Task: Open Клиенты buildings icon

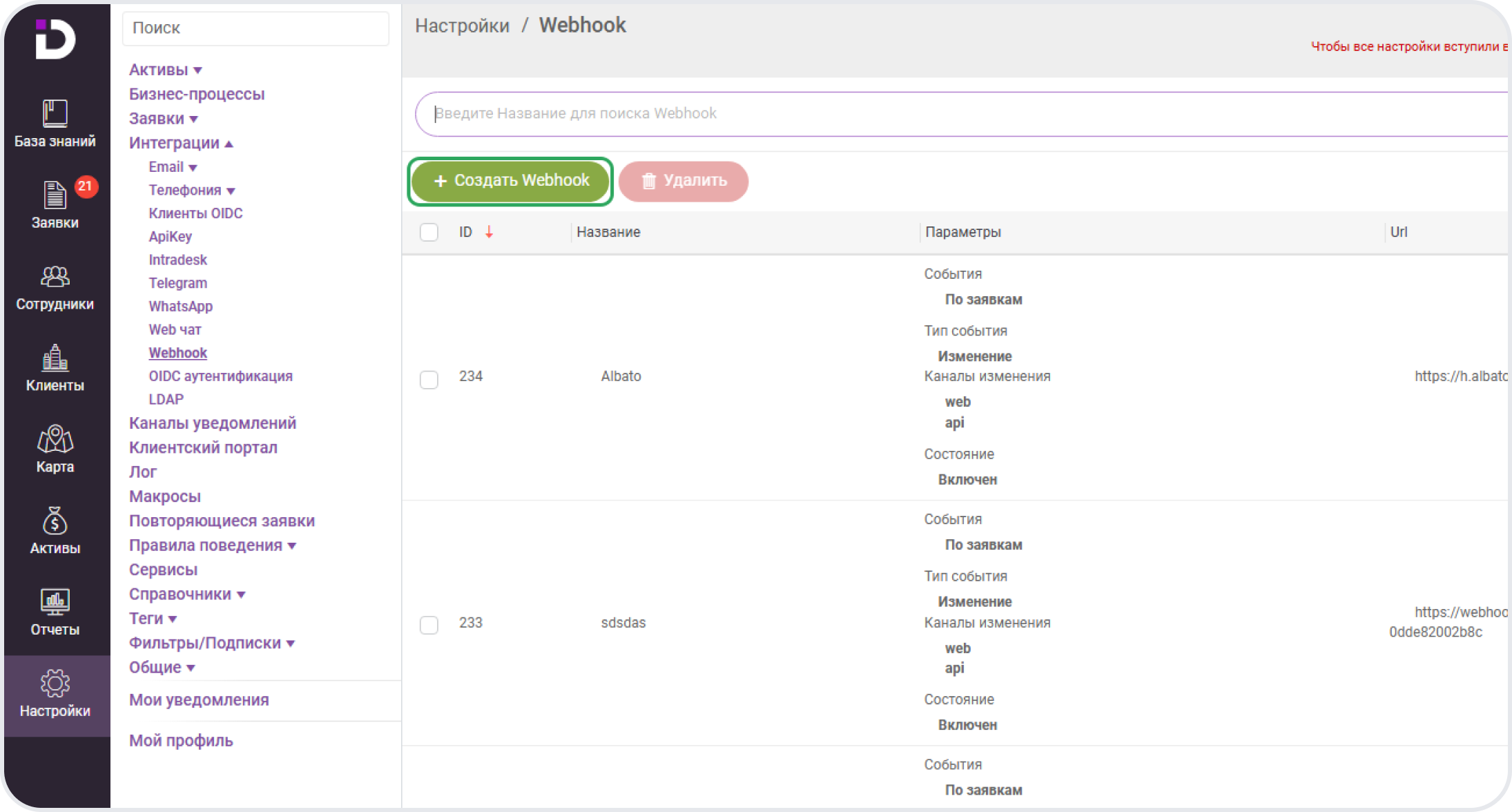Action: tap(55, 358)
